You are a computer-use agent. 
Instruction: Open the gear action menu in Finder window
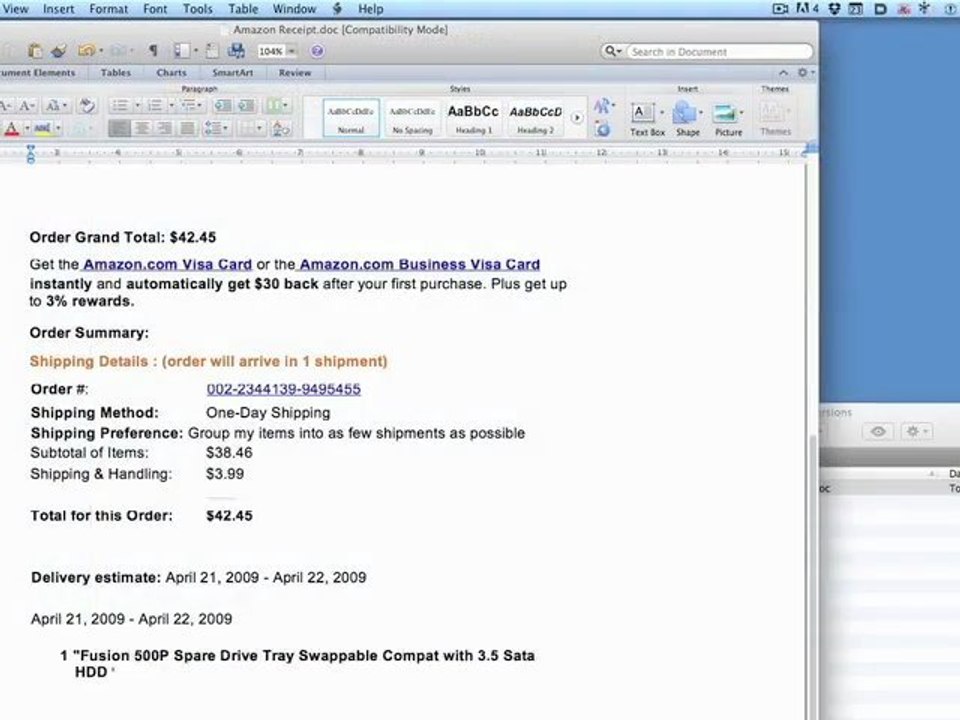(x=916, y=432)
